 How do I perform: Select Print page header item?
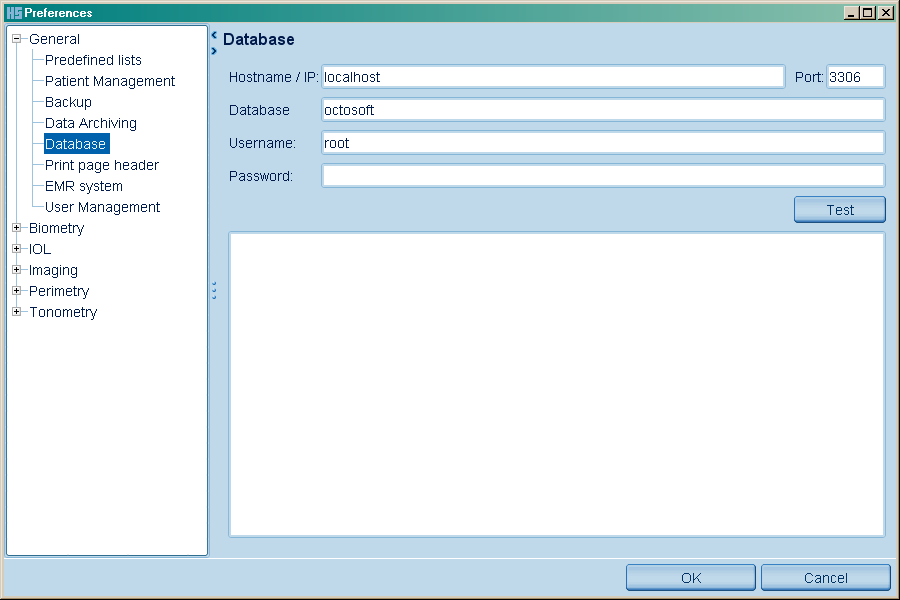[x=102, y=165]
